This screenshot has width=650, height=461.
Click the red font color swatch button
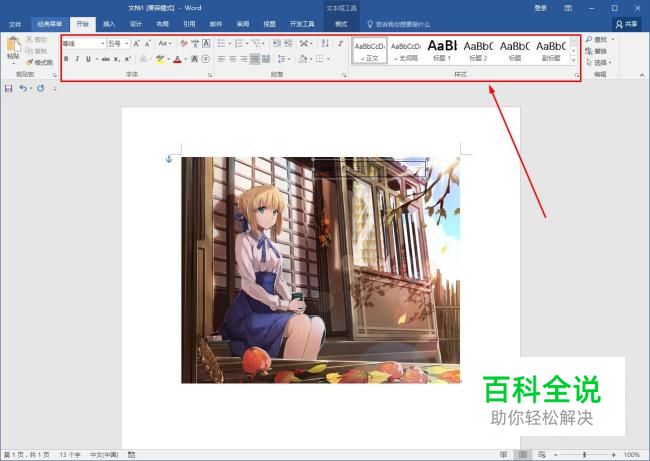click(x=177, y=59)
